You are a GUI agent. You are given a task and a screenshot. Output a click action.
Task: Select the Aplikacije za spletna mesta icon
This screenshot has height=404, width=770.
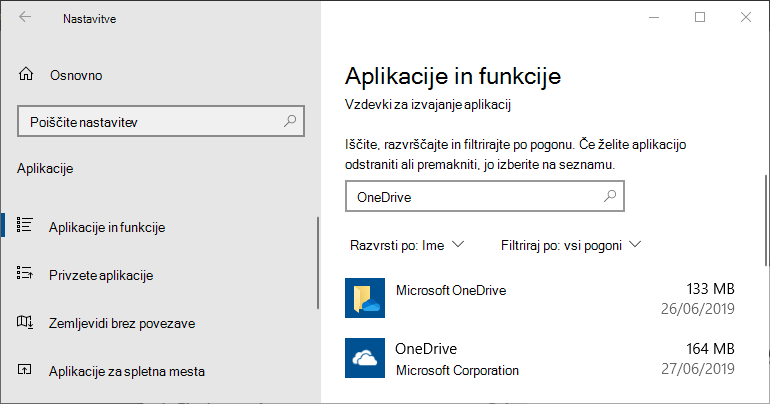[25, 370]
